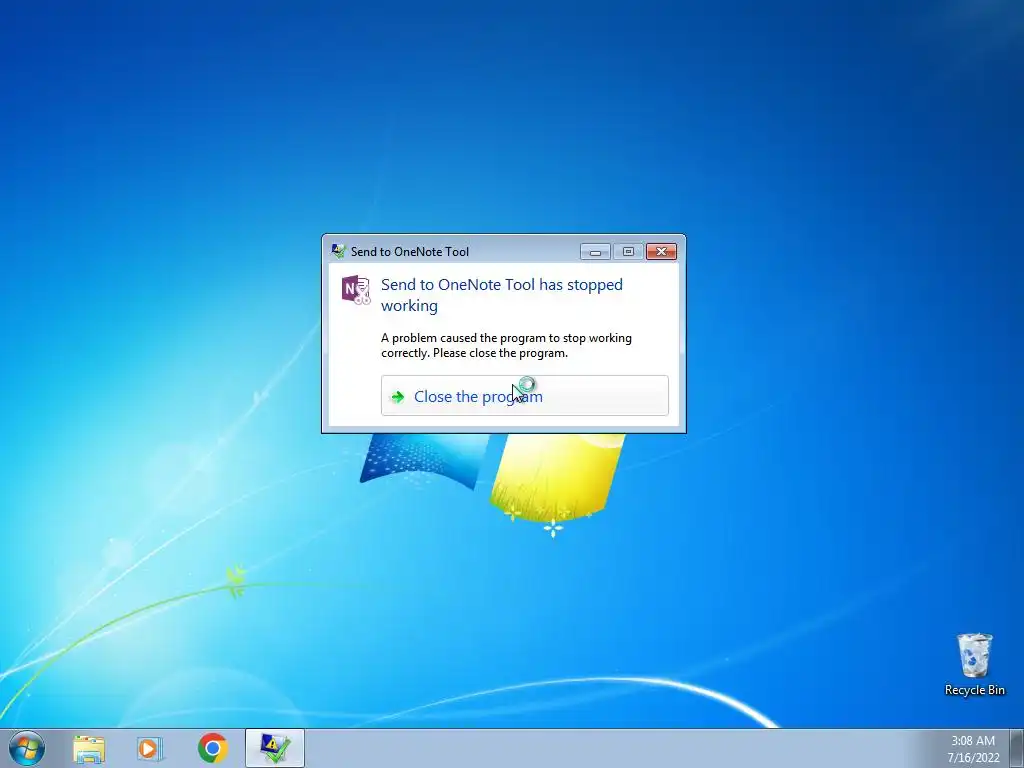The height and width of the screenshot is (768, 1024).
Task: Open Windows Explorer from taskbar
Action: pos(89,748)
